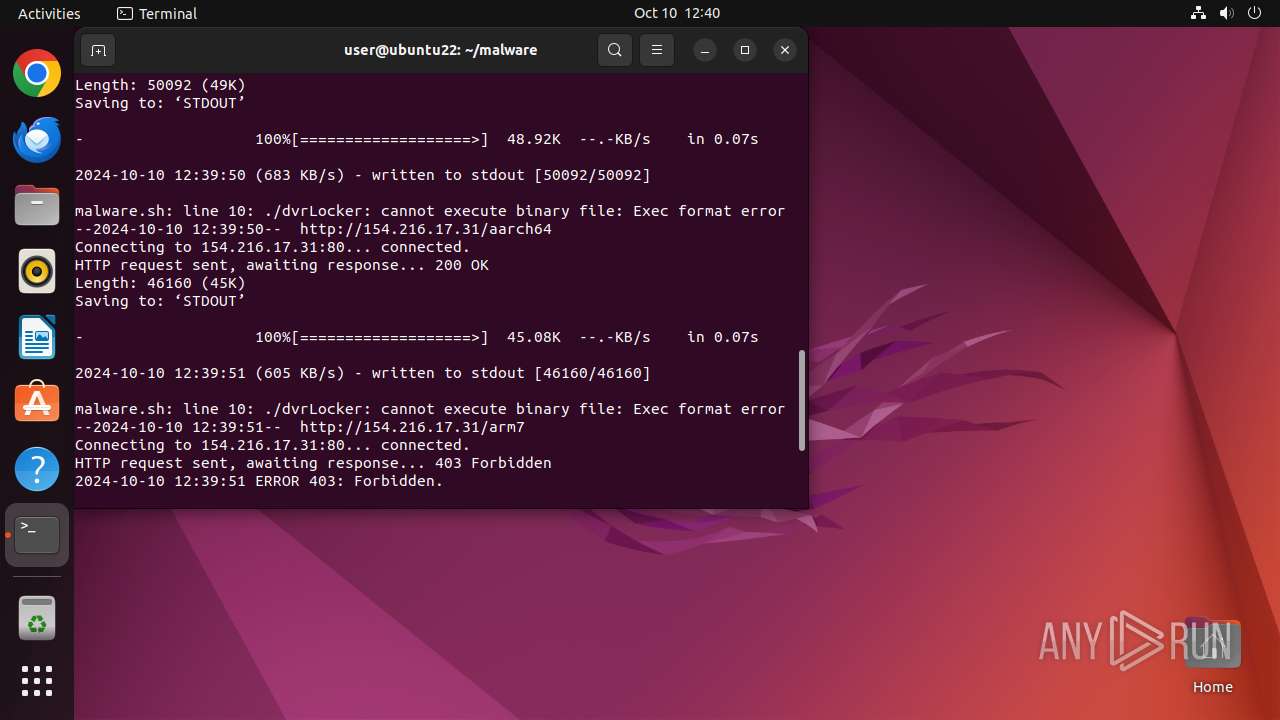Open the Help application
The width and height of the screenshot is (1280, 720).
[37, 469]
